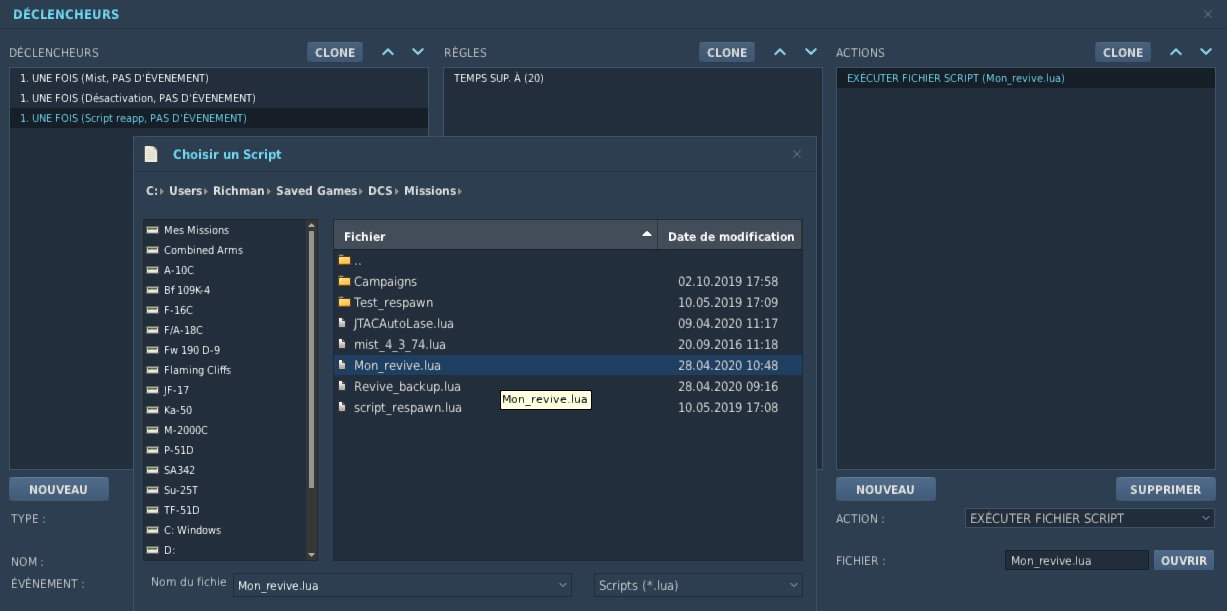Open the Test_respawn folder
This screenshot has height=611, width=1227.
click(392, 303)
